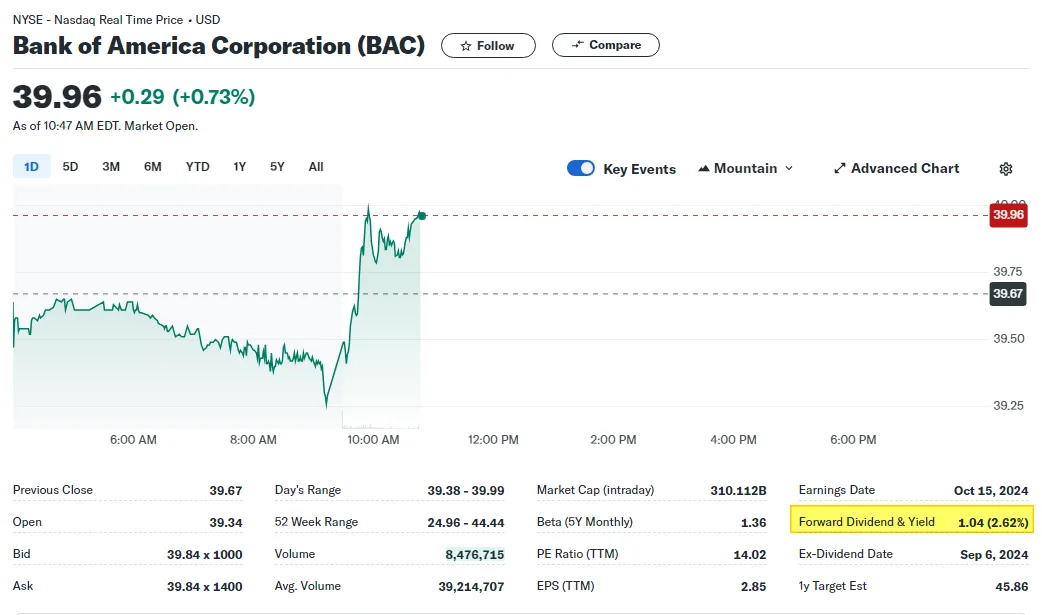The width and height of the screenshot is (1042, 615).
Task: Toggle the Key Events switch off
Action: tap(581, 168)
